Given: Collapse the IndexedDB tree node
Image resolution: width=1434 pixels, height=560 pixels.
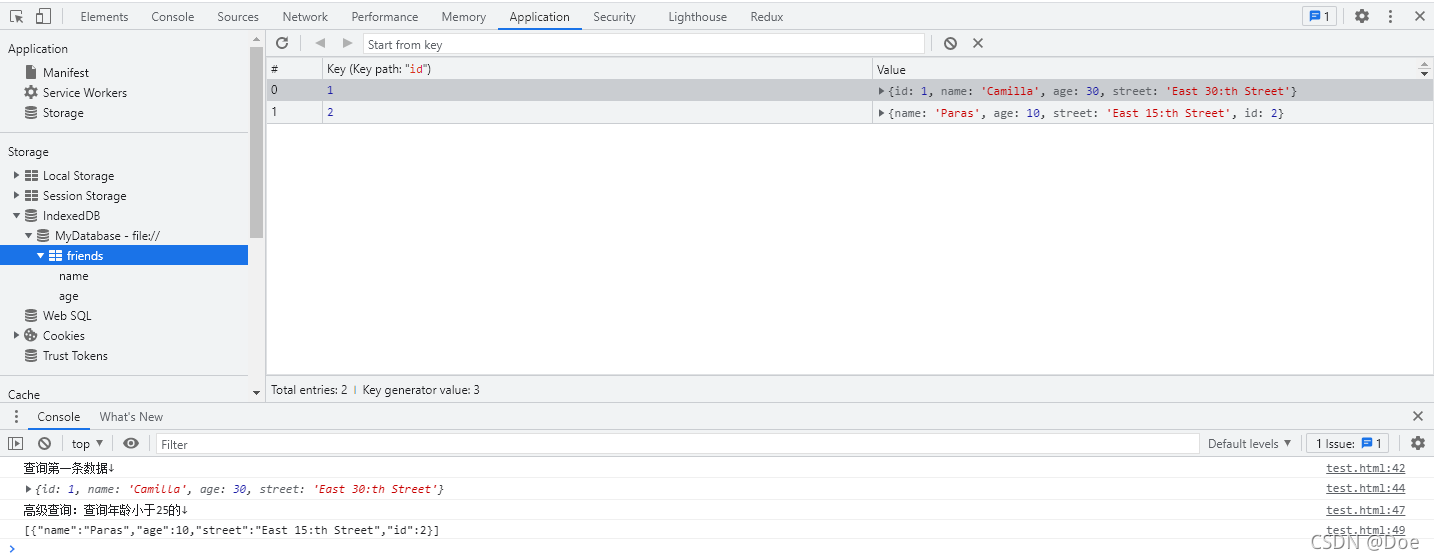Looking at the screenshot, I should tap(16, 215).
